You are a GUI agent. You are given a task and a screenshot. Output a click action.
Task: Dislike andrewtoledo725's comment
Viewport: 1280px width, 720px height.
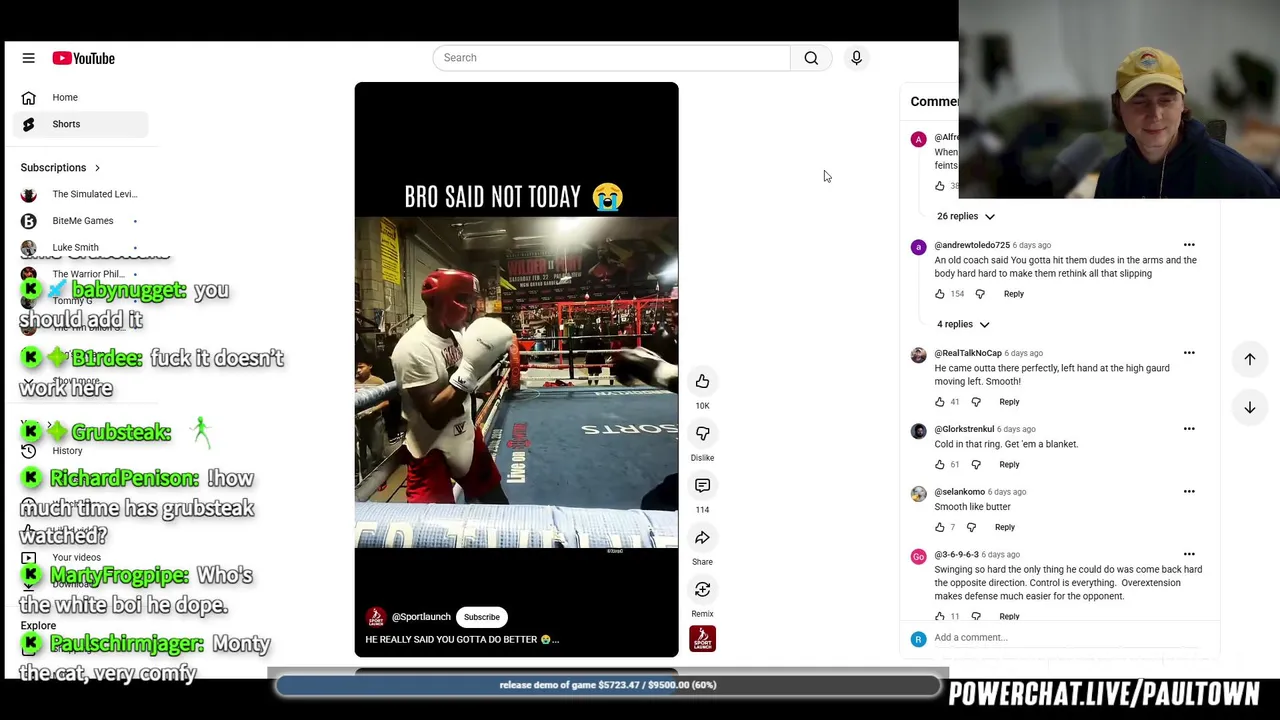[980, 294]
